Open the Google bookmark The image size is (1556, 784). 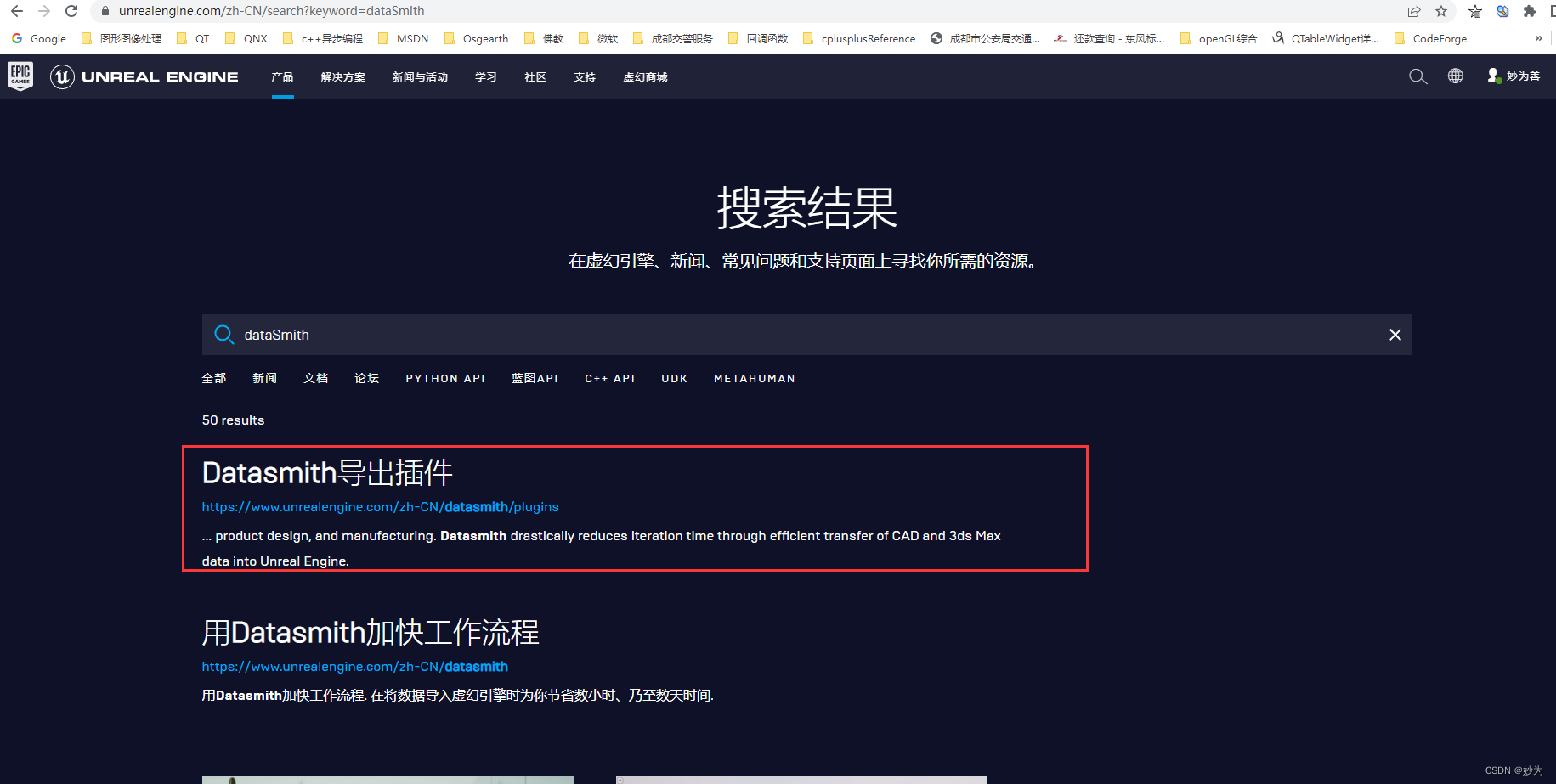pyautogui.click(x=39, y=38)
